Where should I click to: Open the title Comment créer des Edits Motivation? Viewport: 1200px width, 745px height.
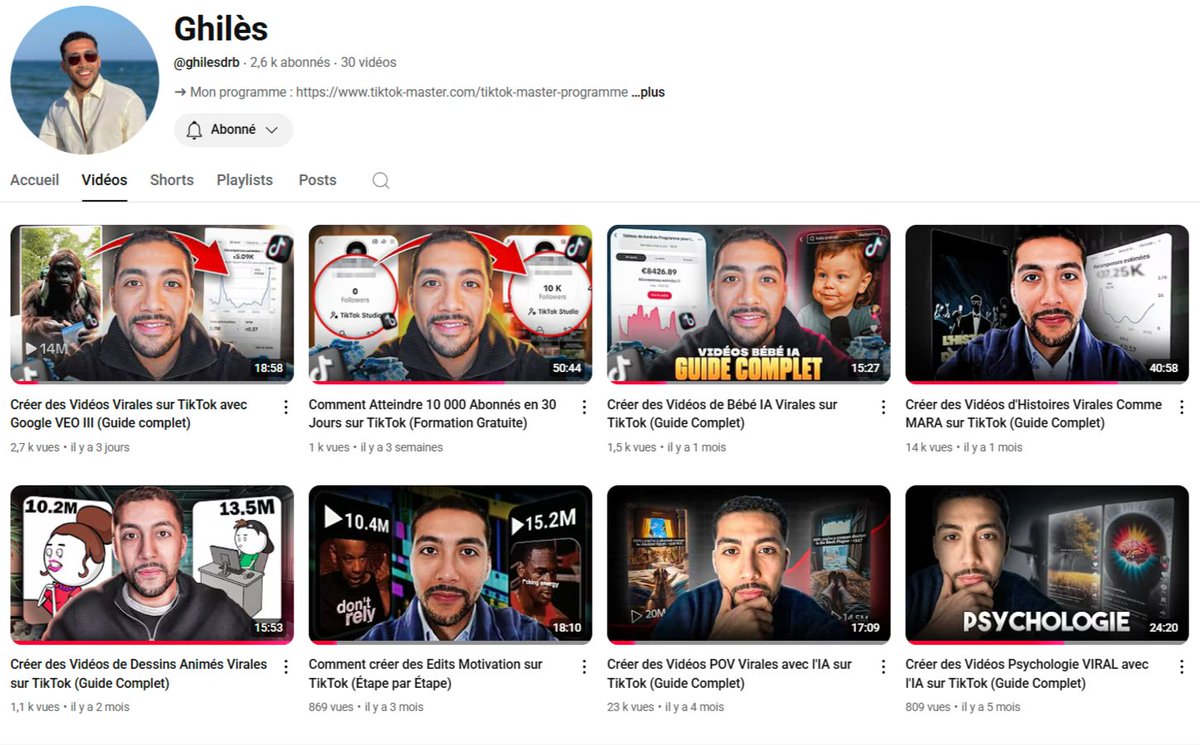[x=426, y=674]
